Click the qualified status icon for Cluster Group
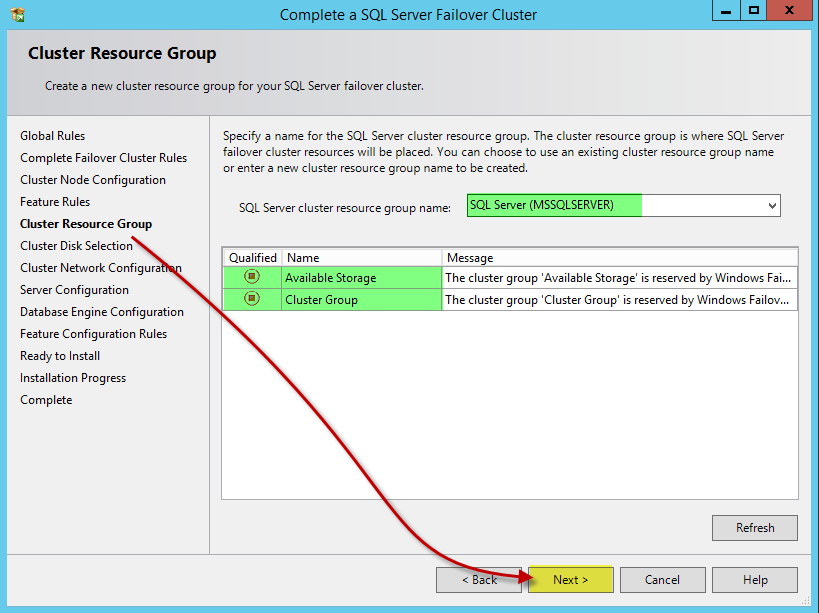 [252, 299]
